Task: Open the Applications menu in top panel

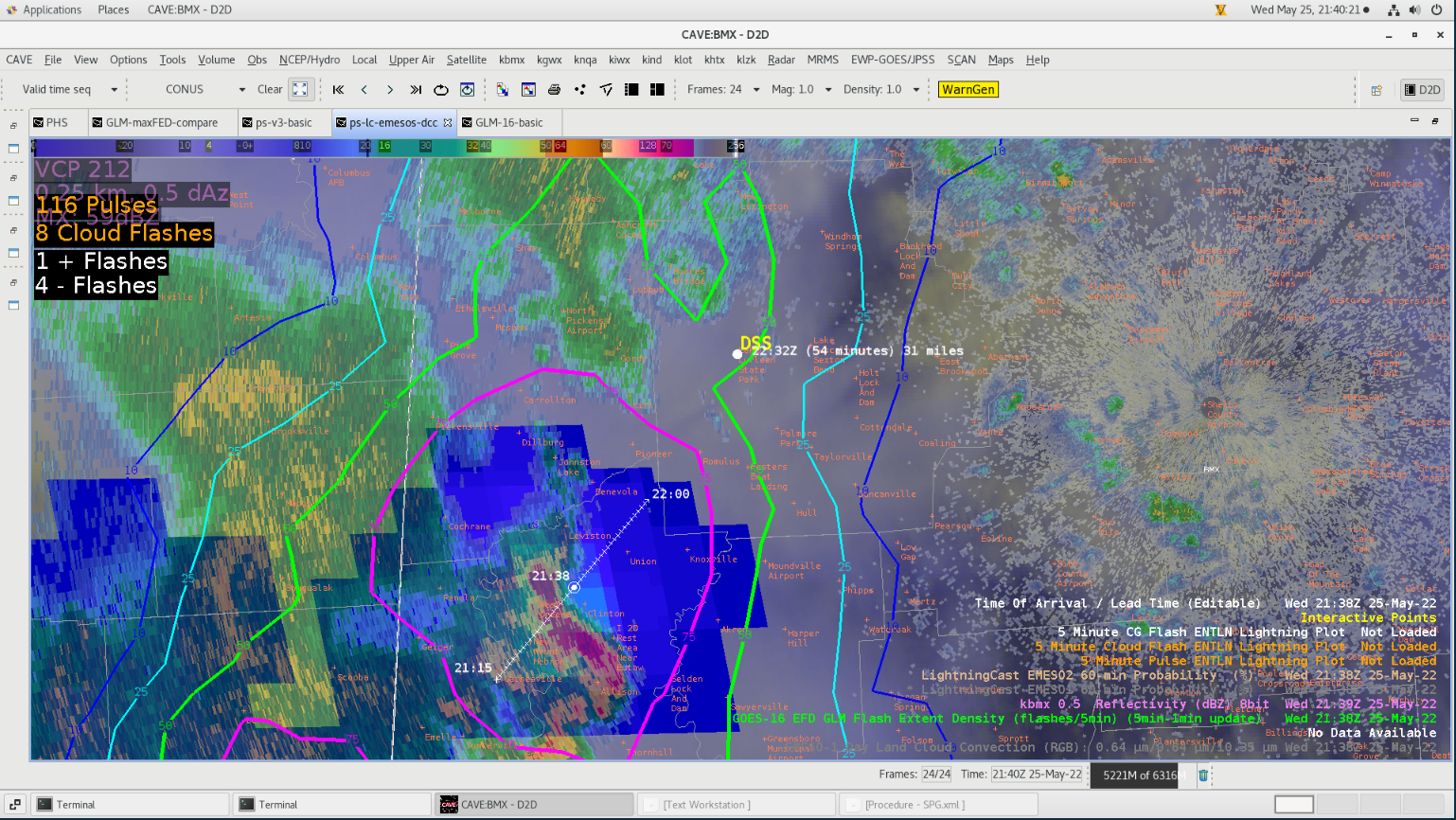Action: coord(44,9)
